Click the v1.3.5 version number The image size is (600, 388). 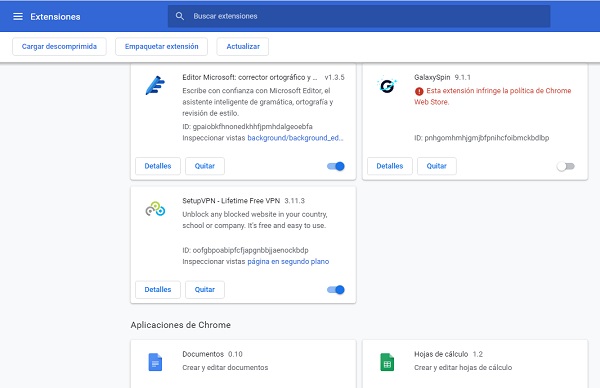point(334,77)
